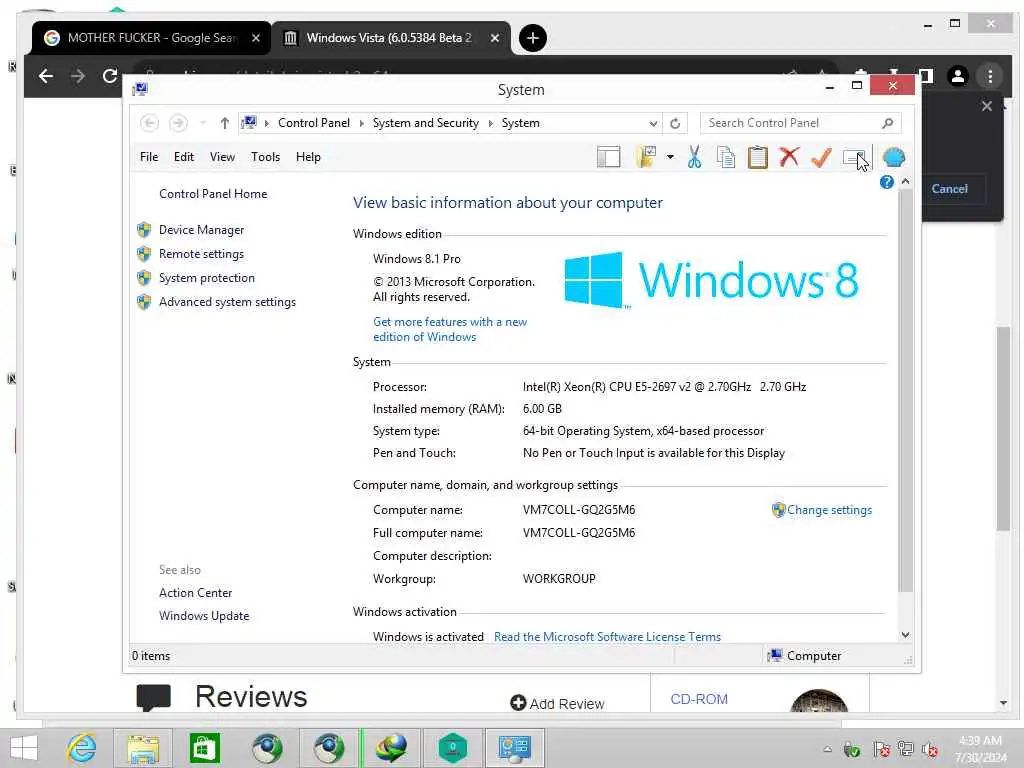Click the layout pane icon in toolbar

[609, 157]
